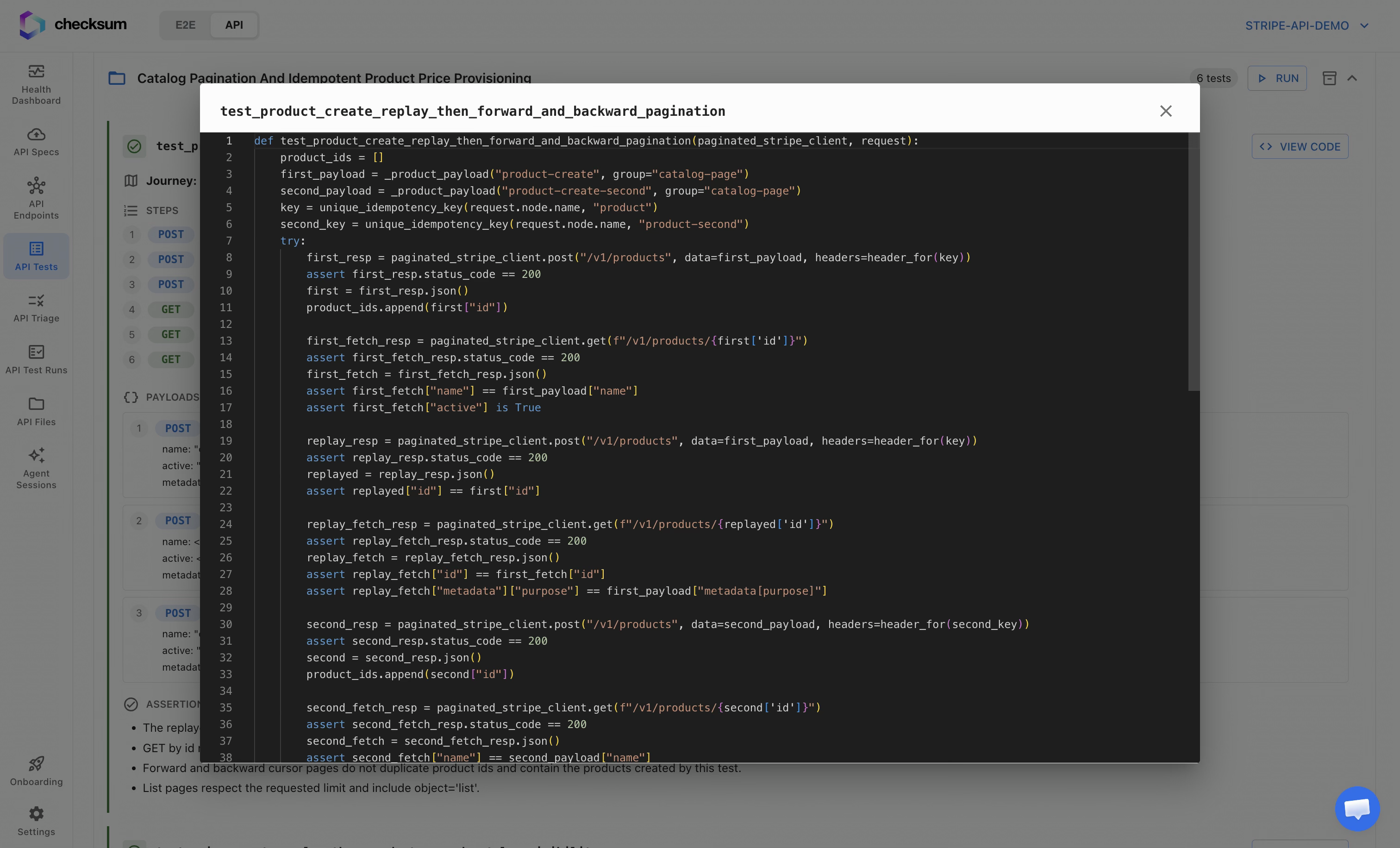
Task: Open the STRIPE-API-DEMO project dropdown
Action: (1307, 25)
